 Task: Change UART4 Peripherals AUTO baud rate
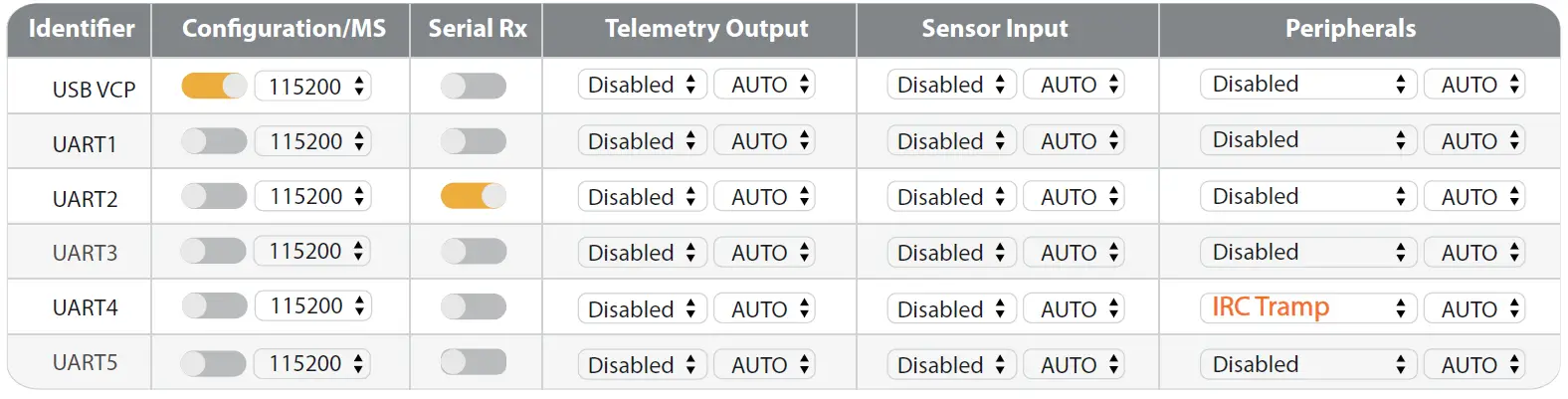[1473, 309]
